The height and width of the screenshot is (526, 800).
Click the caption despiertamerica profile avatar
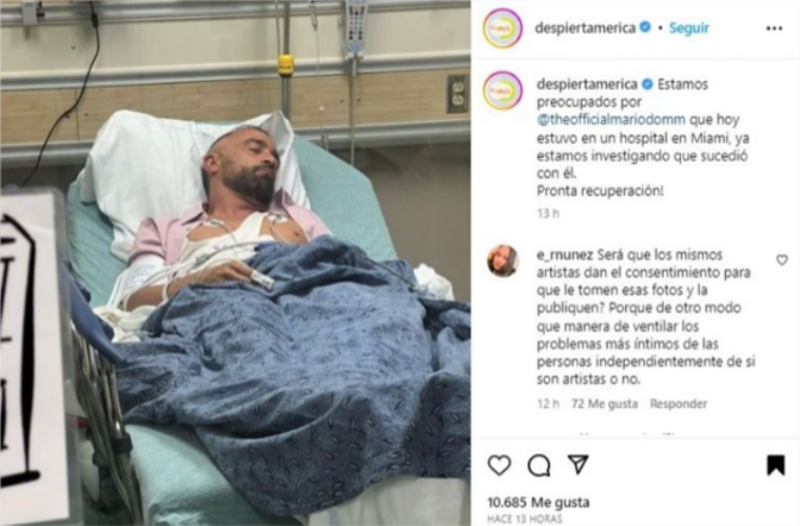coord(503,90)
